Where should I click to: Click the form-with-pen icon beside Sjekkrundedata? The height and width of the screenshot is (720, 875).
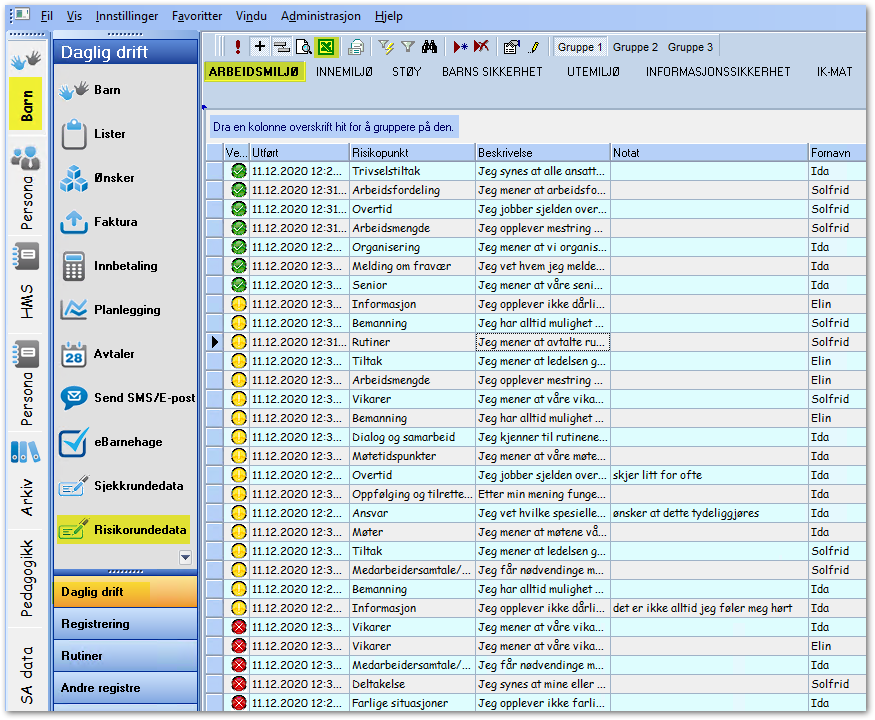point(74,486)
